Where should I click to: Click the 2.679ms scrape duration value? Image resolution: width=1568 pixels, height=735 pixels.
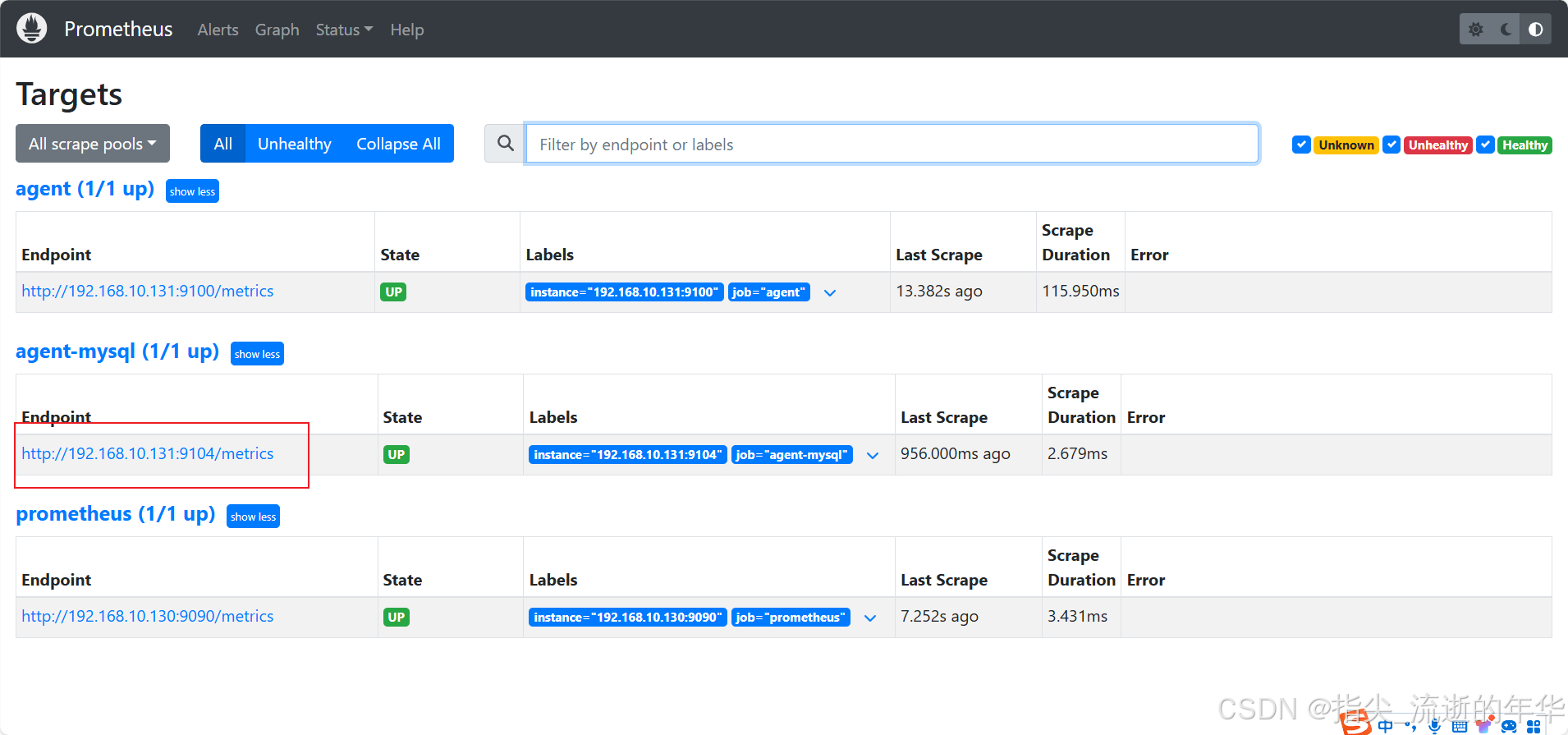(x=1077, y=454)
